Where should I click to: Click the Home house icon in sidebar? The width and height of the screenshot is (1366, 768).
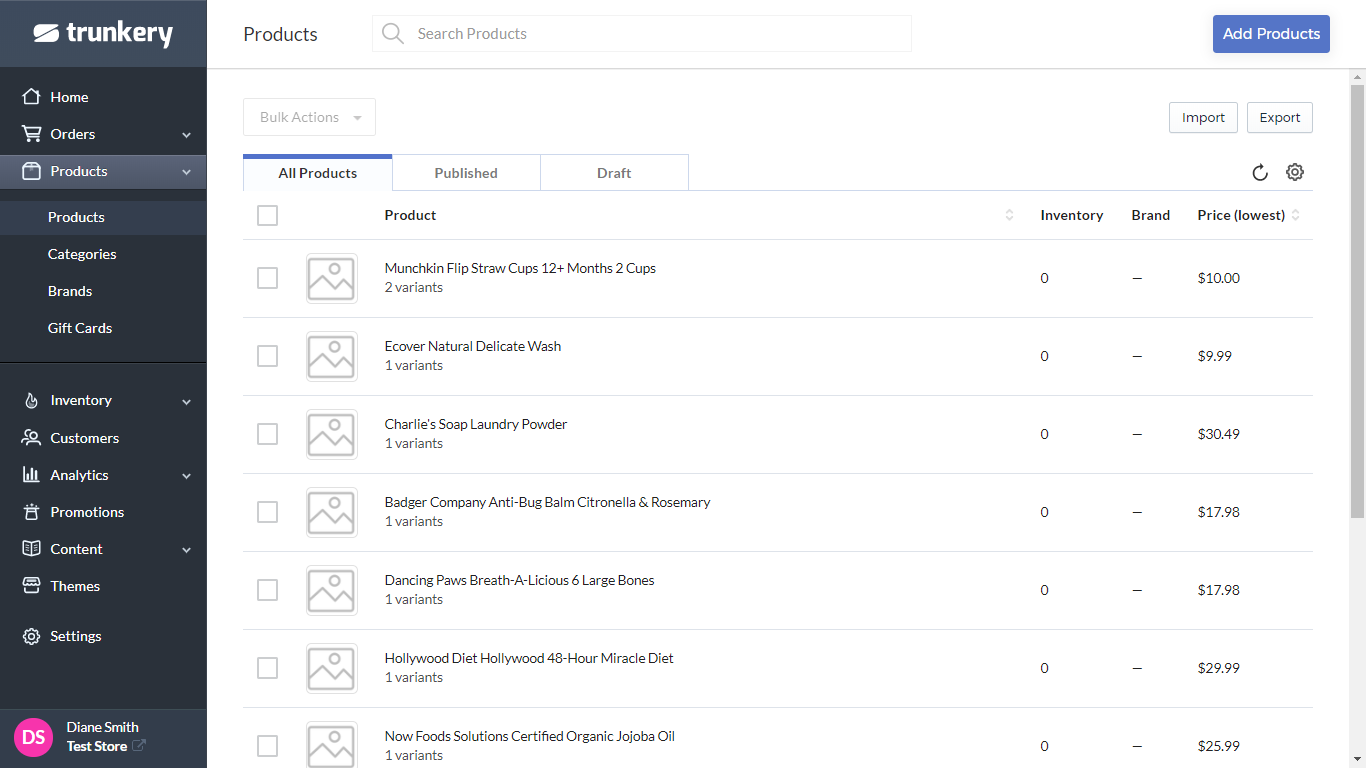click(31, 97)
